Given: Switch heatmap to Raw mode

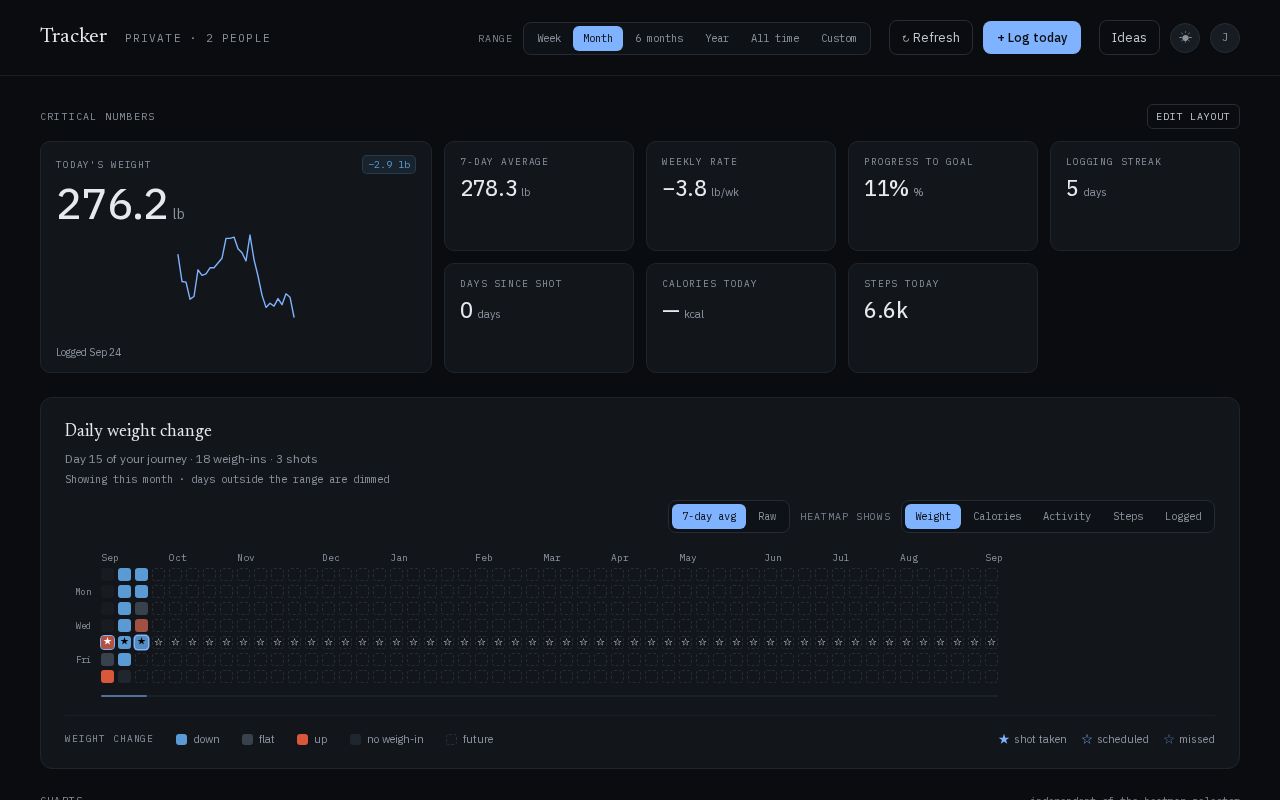Looking at the screenshot, I should click(x=767, y=516).
